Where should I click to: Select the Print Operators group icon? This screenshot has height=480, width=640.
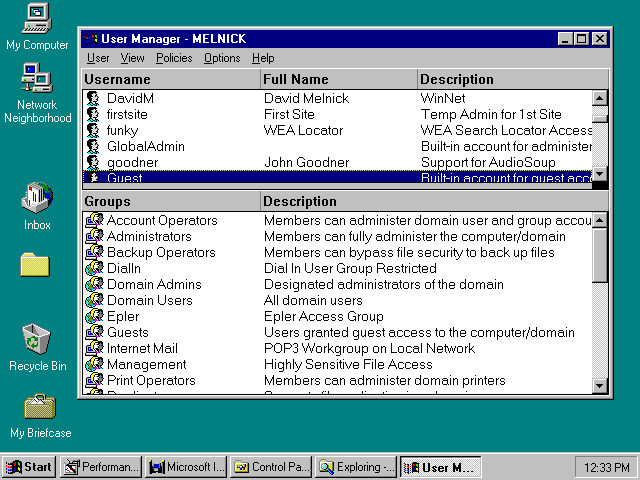pyautogui.click(x=94, y=380)
